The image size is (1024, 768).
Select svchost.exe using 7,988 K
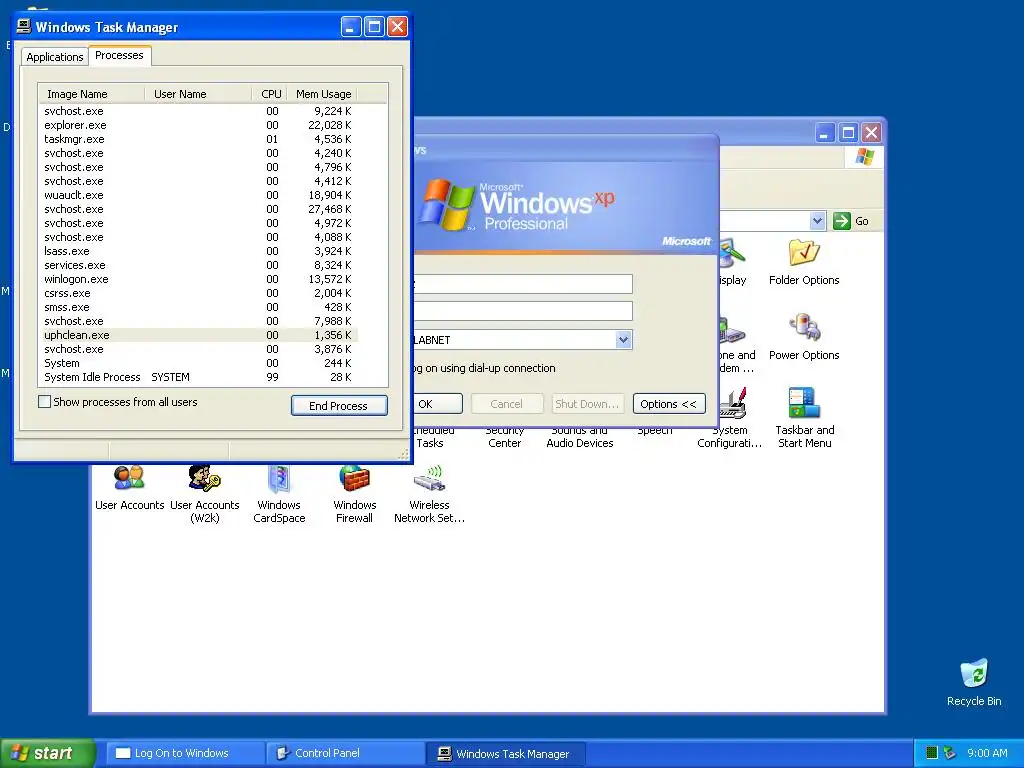[198, 321]
